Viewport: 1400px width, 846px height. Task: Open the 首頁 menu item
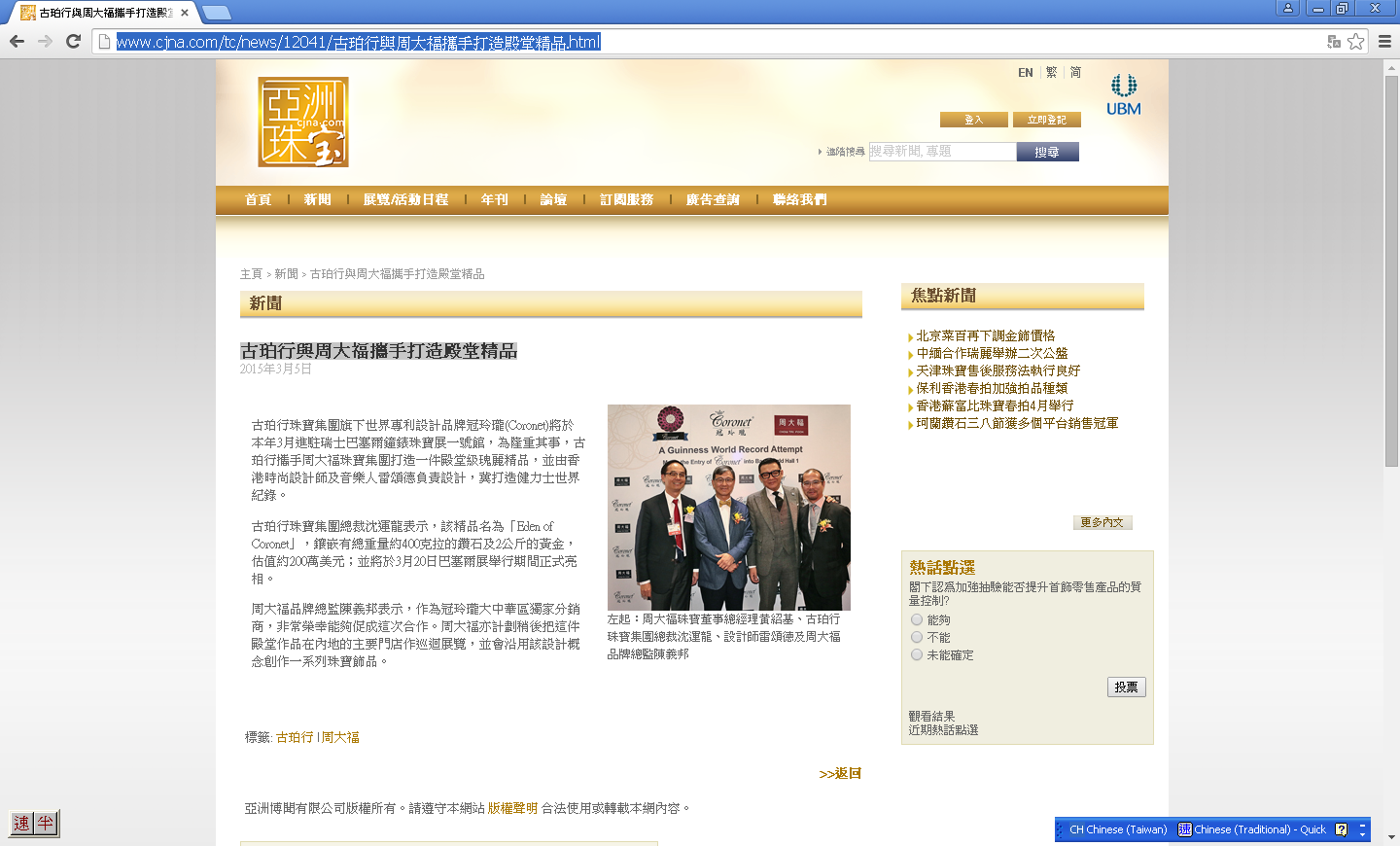pos(259,199)
